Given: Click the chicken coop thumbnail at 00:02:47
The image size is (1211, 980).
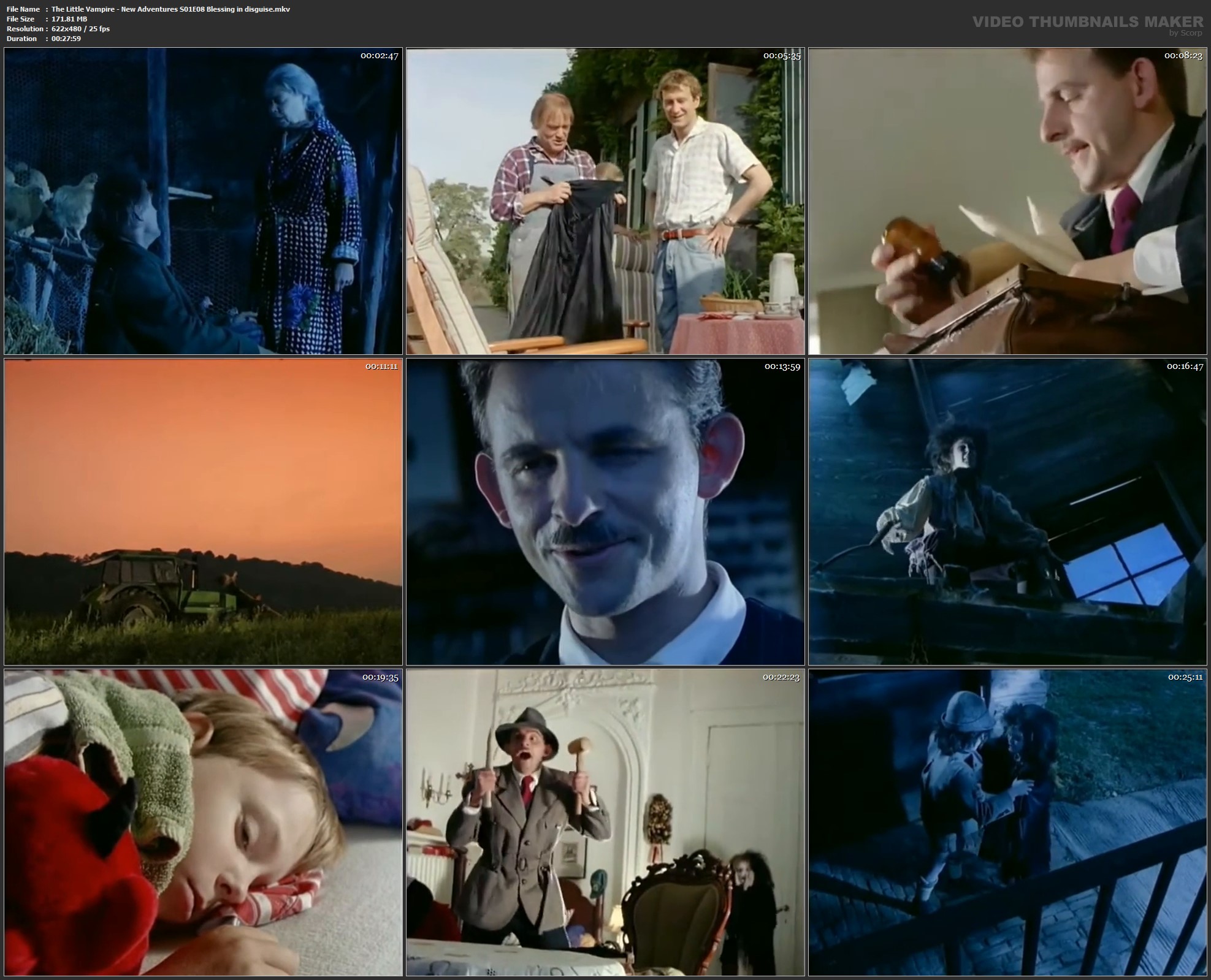Looking at the screenshot, I should point(203,201).
